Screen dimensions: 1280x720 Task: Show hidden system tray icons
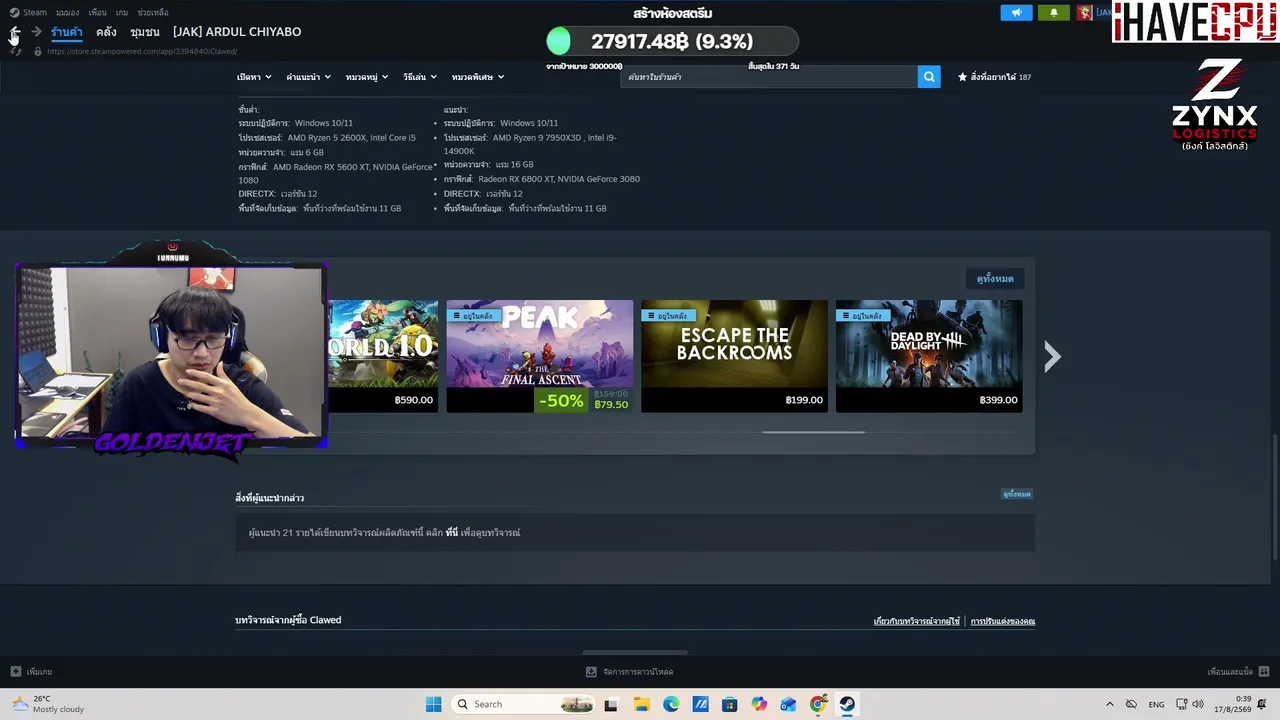(x=1109, y=704)
